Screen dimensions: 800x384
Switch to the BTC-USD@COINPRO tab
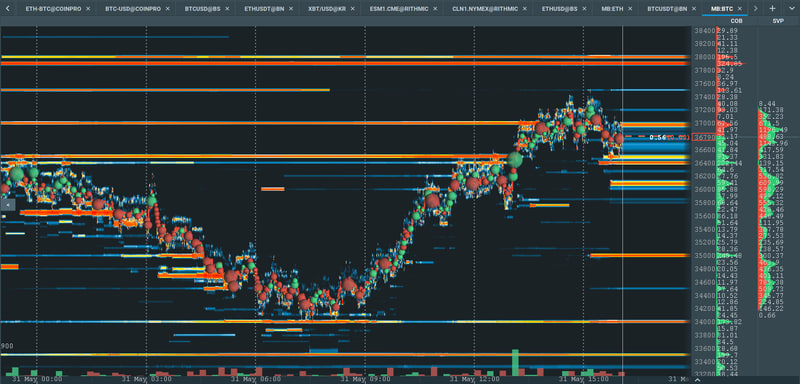(x=132, y=9)
